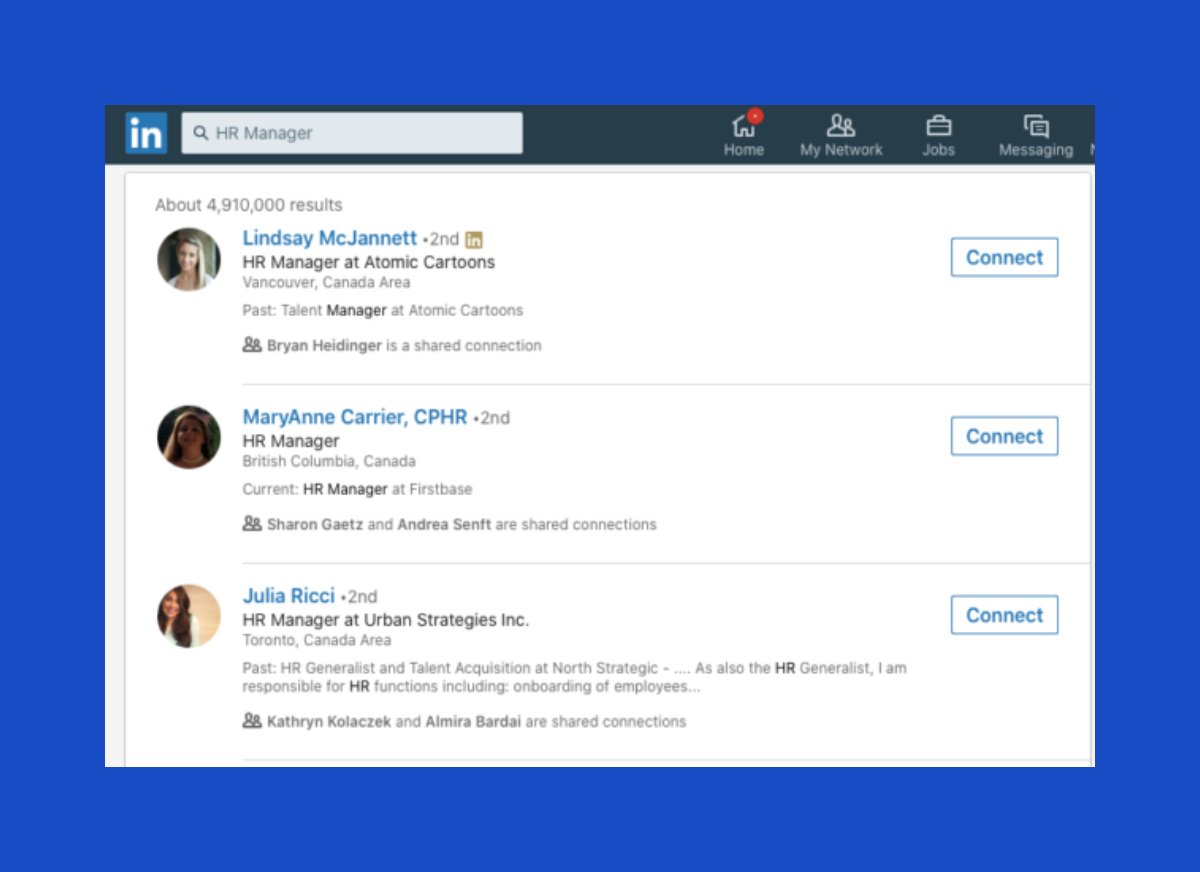This screenshot has height=872, width=1200.
Task: Connect with MaryAnne Carrier
Action: click(1004, 436)
